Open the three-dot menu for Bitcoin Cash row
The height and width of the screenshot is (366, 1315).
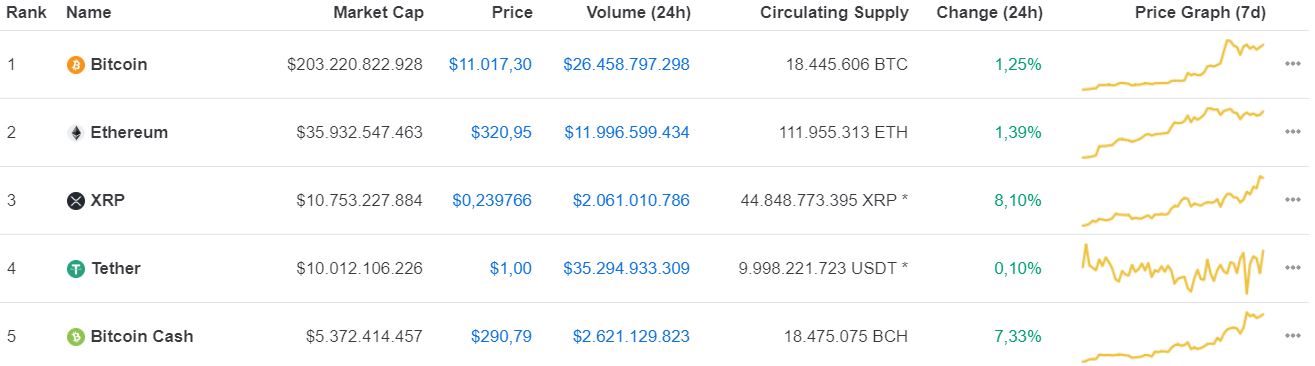click(1292, 336)
